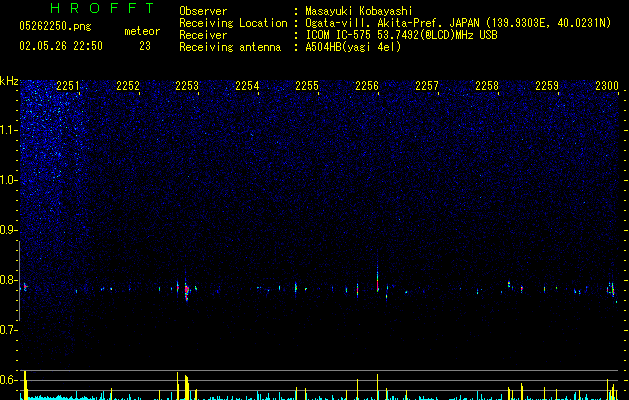Click observer name Masayuki Kobayashi

coord(359,11)
